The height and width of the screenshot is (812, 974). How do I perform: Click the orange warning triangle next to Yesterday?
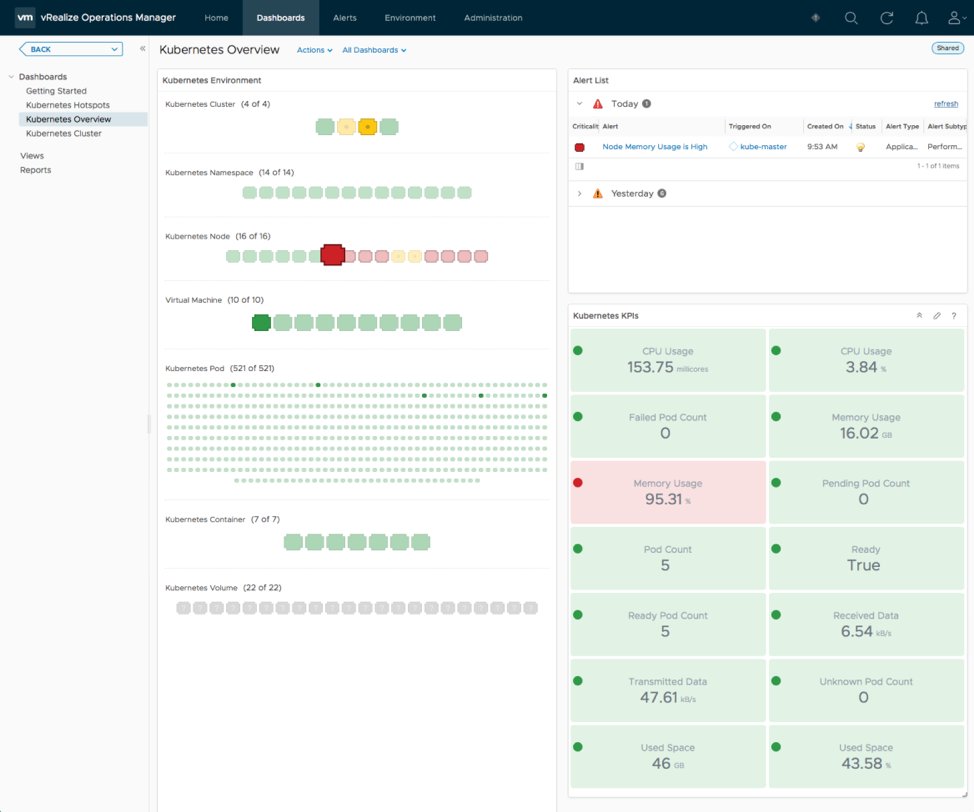click(598, 193)
